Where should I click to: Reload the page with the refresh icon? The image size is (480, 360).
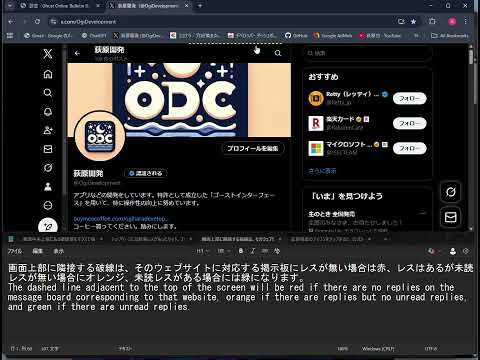[37, 22]
